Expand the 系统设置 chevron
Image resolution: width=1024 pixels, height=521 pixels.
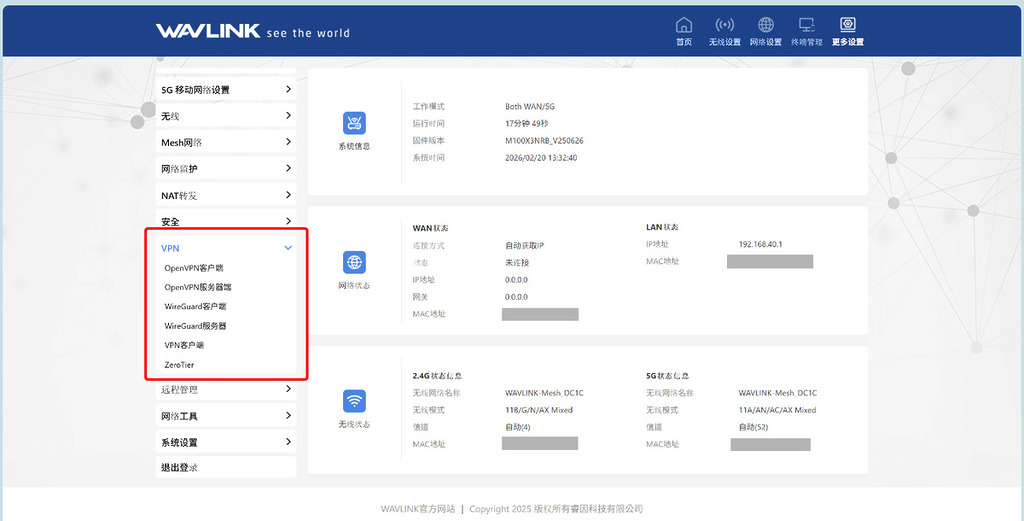(288, 442)
